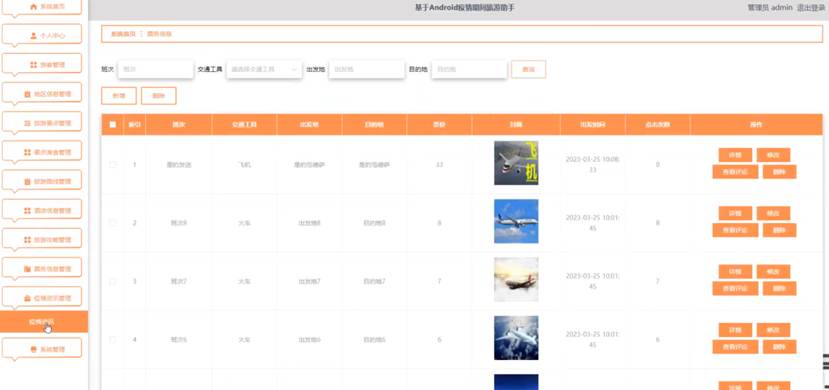Screen dimensions: 829x390
Task: Click 查看评论 button in row 3
Action: (x=735, y=289)
